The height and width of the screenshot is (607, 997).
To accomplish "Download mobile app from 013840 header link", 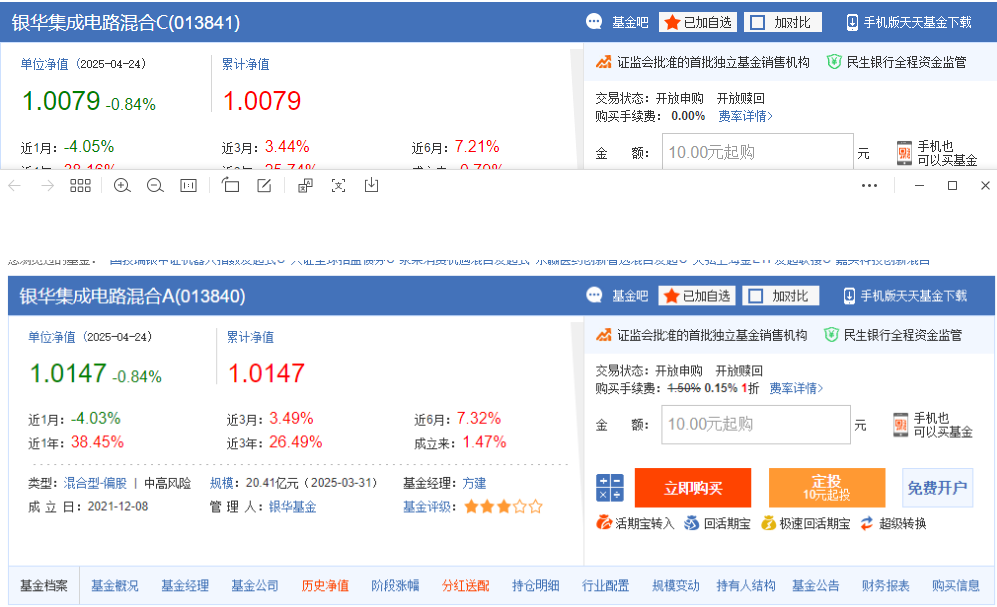I will pos(905,296).
